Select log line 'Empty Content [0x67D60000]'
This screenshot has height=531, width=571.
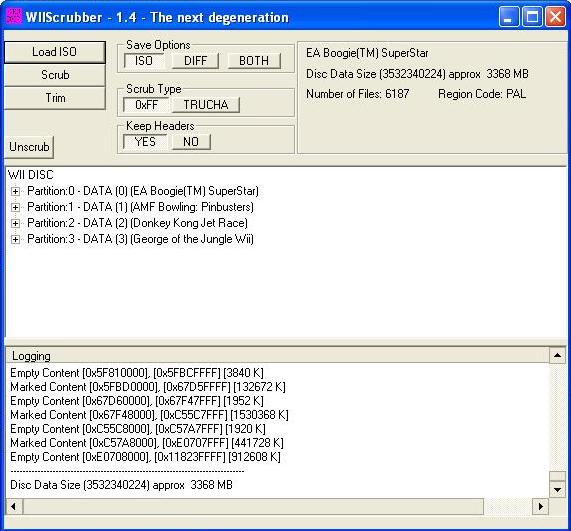click(137, 401)
